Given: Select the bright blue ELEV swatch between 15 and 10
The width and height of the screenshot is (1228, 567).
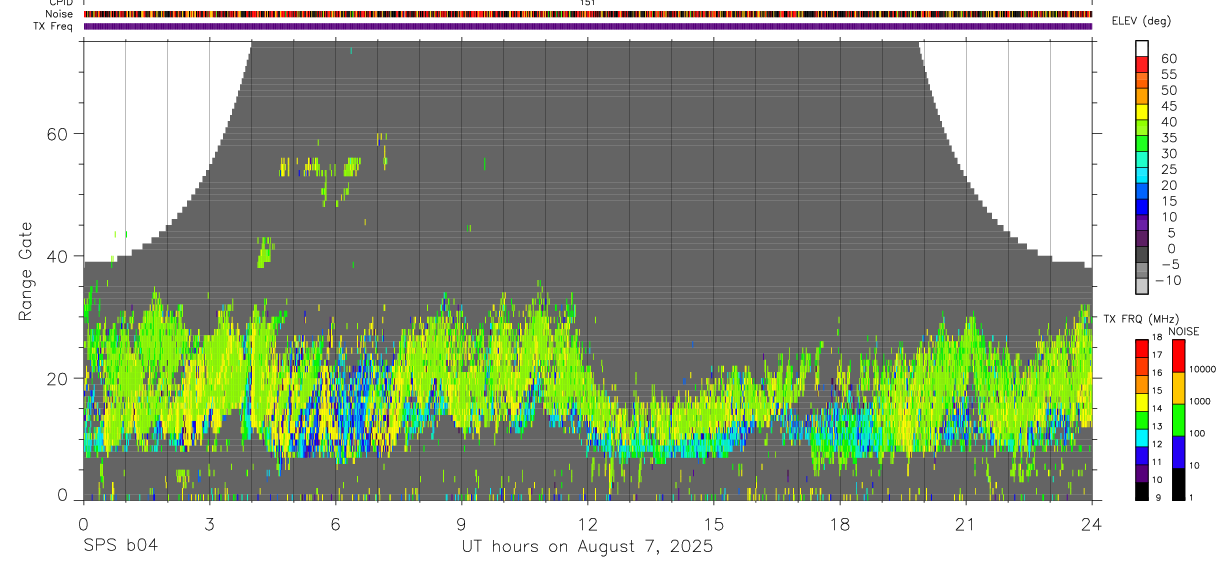Looking at the screenshot, I should click(x=1142, y=207).
